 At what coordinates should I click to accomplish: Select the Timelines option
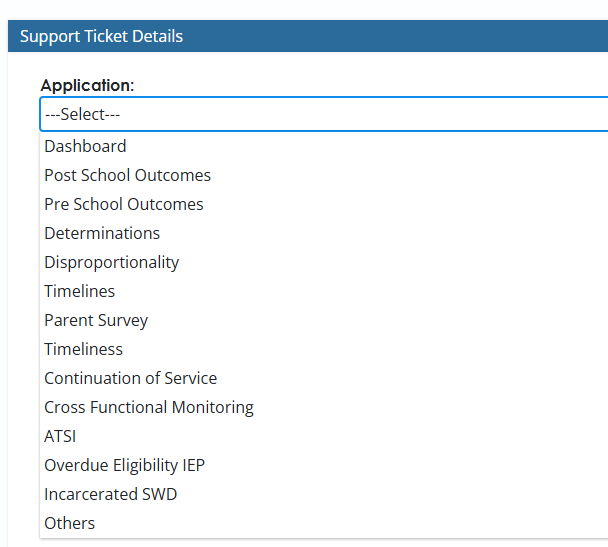[79, 291]
